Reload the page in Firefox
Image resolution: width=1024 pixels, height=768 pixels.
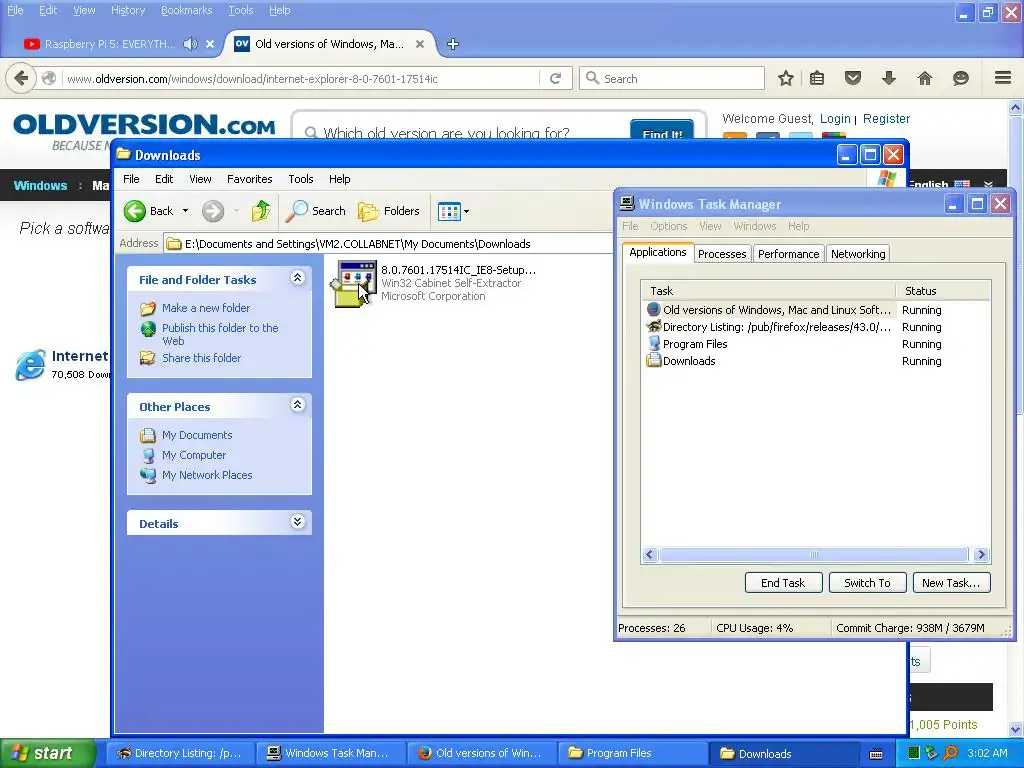pos(556,78)
